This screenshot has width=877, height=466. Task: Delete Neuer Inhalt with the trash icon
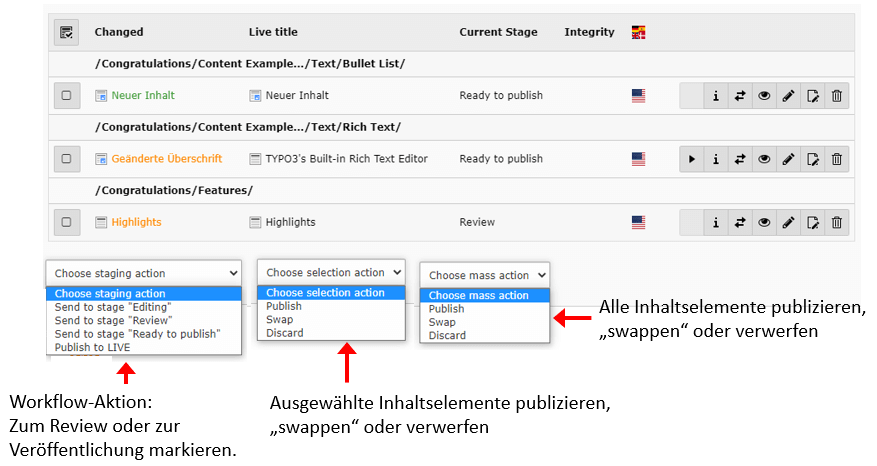pyautogui.click(x=837, y=96)
